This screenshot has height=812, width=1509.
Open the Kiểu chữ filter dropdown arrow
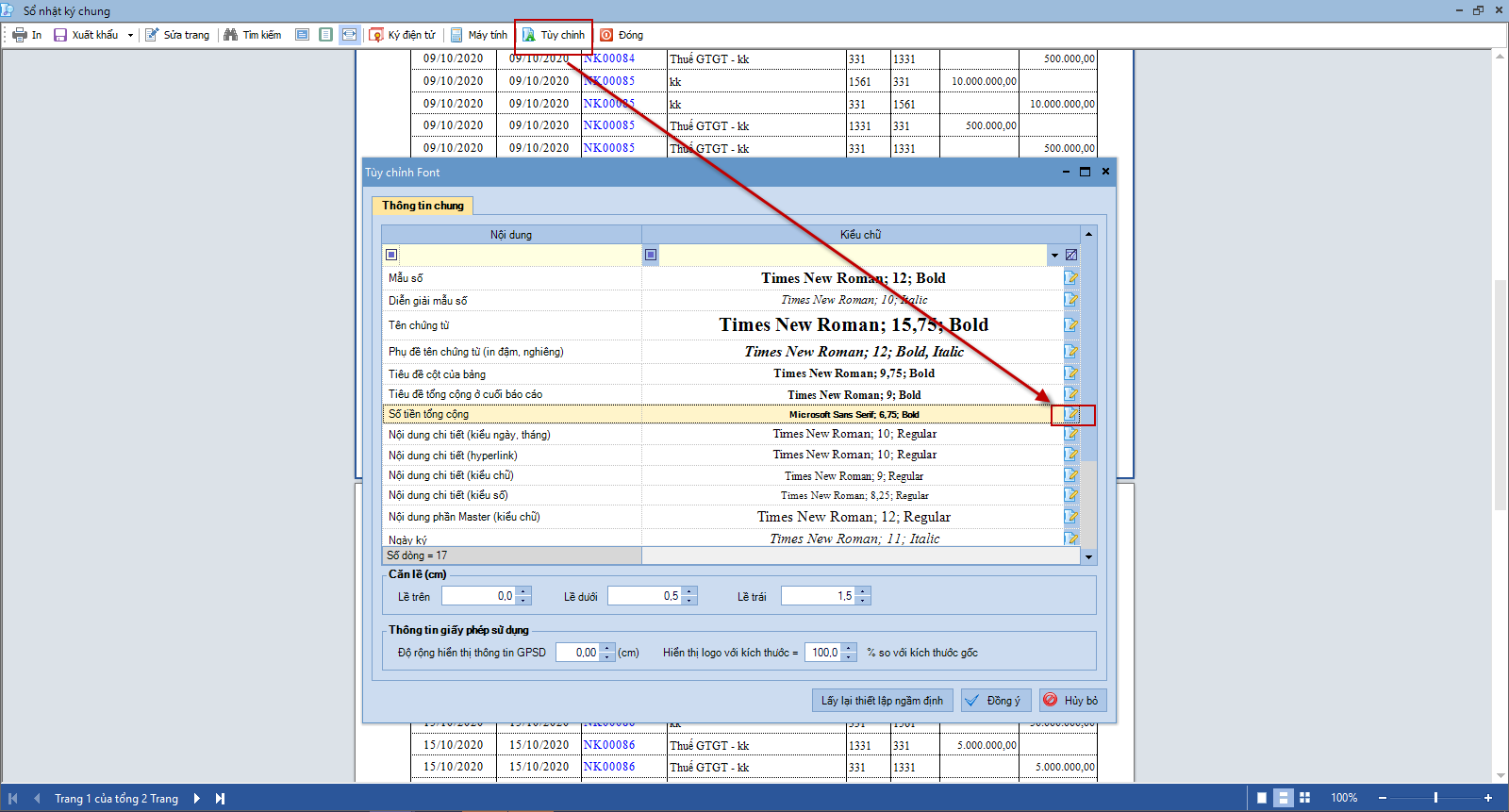point(1054,255)
